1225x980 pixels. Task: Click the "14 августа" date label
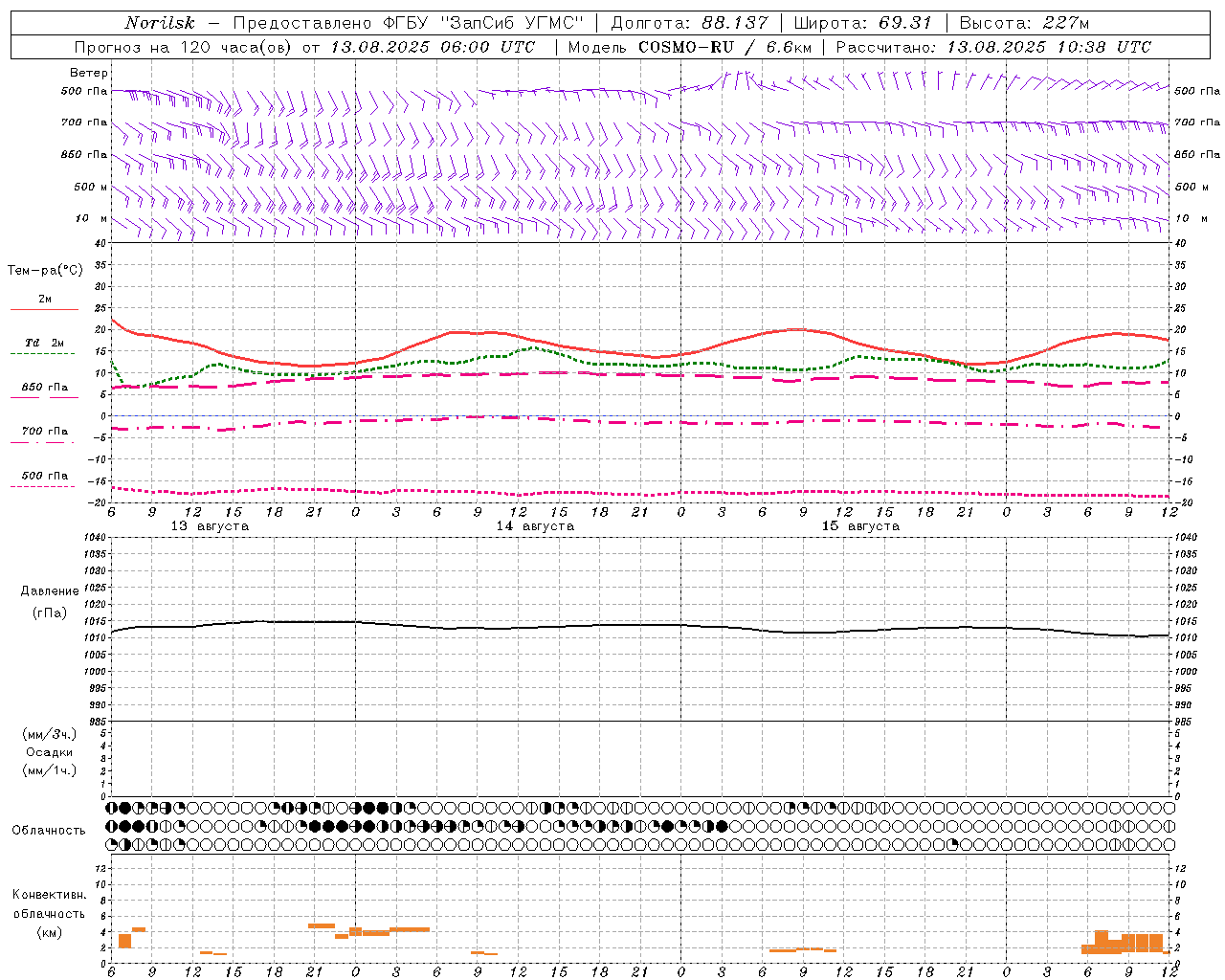535,526
